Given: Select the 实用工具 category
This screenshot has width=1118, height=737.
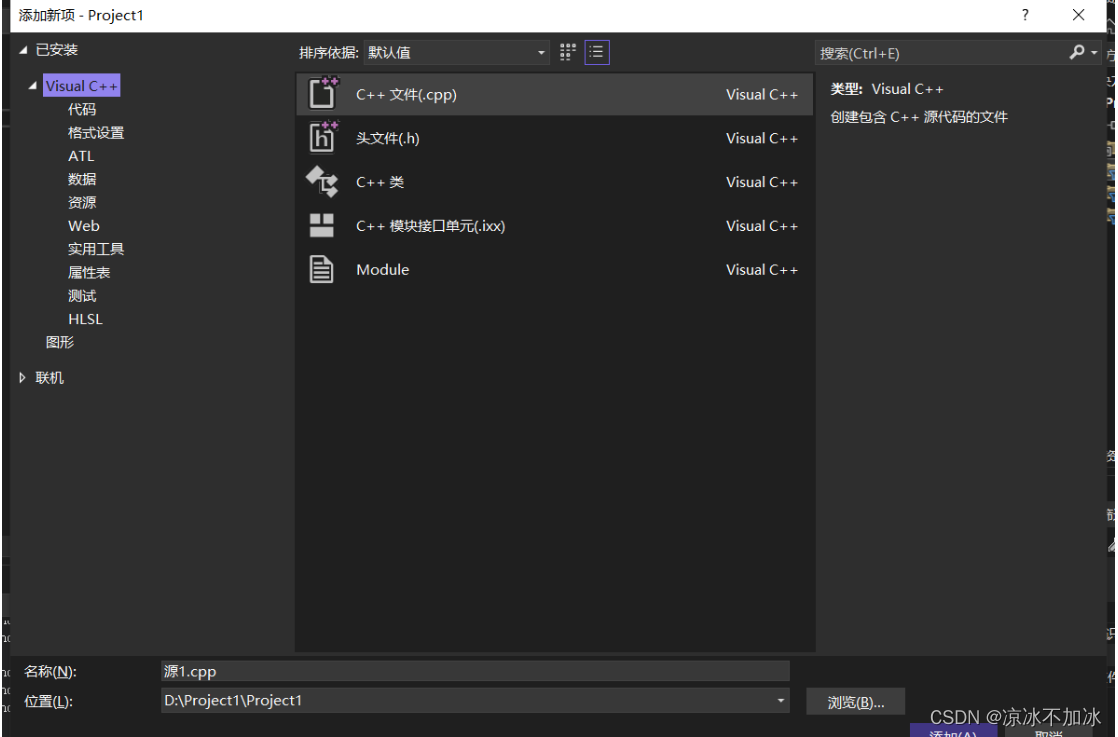Looking at the screenshot, I should tap(96, 249).
